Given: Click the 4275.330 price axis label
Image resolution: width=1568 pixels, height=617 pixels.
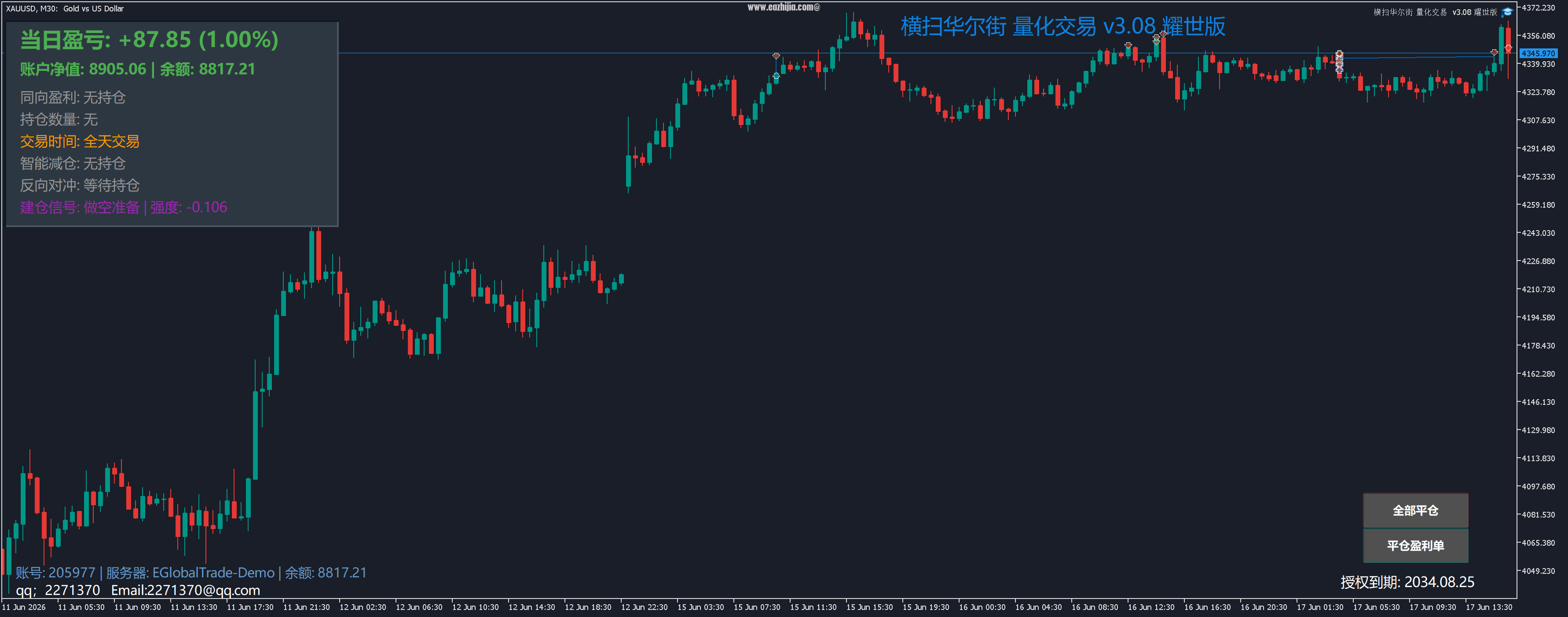Looking at the screenshot, I should click(x=1538, y=176).
